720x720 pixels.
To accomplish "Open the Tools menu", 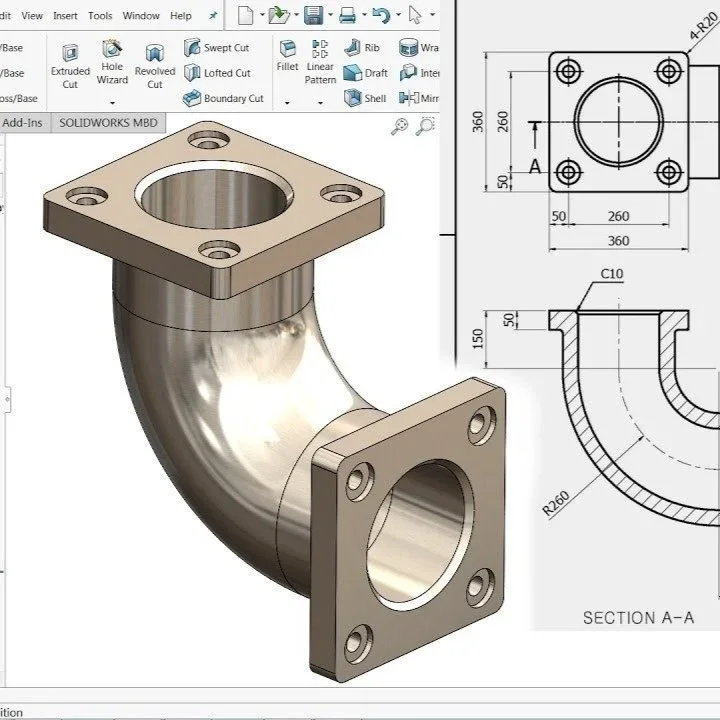I will coord(100,16).
